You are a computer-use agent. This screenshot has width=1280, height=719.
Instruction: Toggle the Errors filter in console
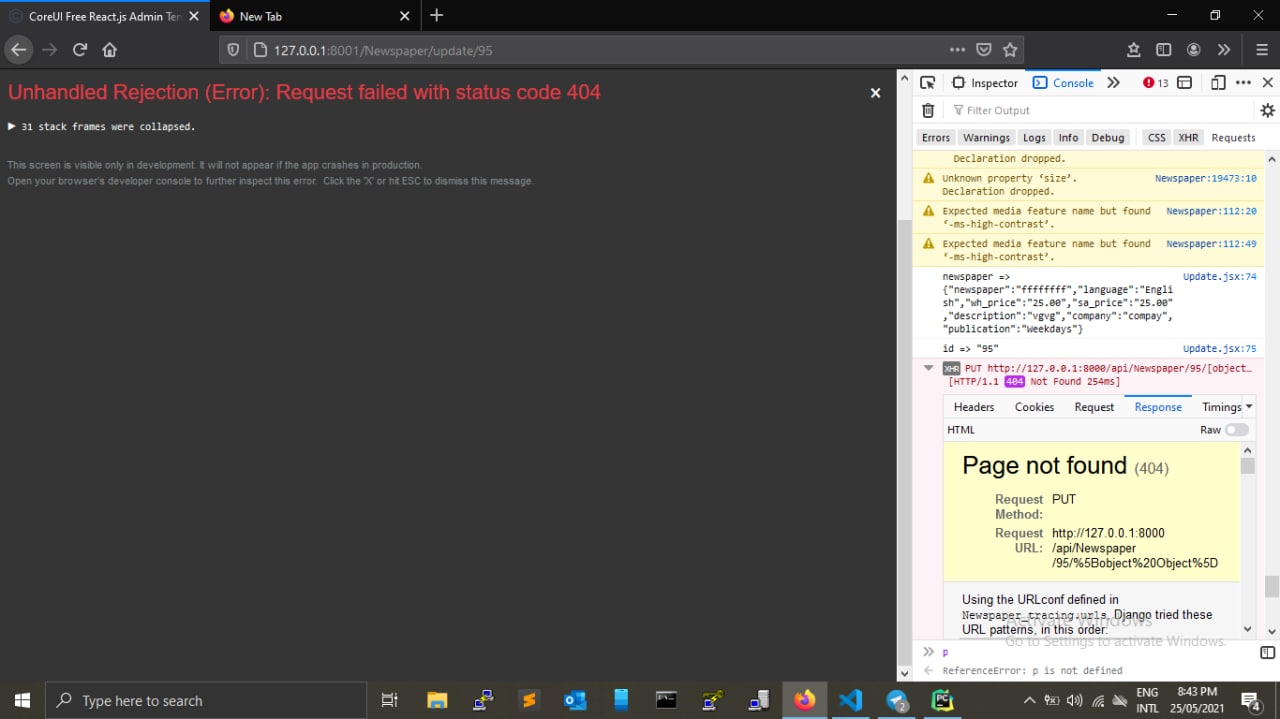[x=936, y=138]
